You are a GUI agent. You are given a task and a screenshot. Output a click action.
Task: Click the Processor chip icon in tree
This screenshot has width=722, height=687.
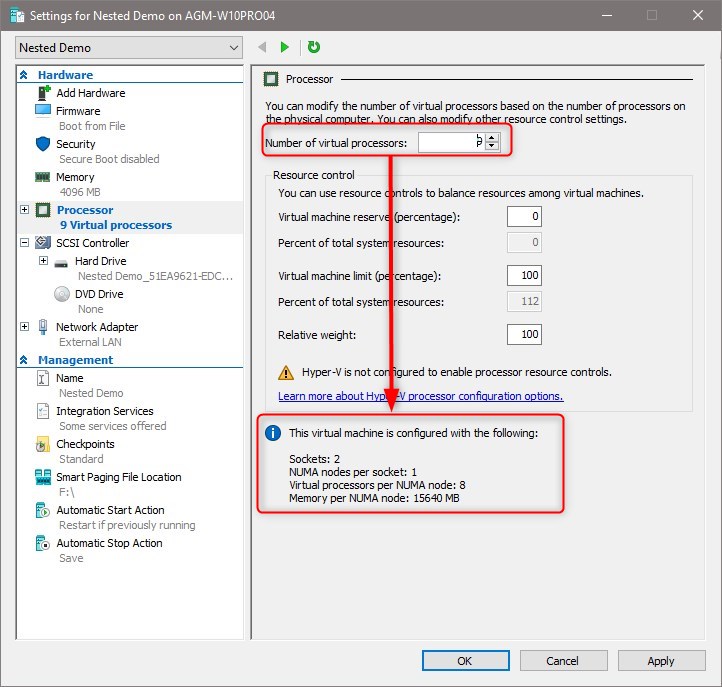pos(43,210)
